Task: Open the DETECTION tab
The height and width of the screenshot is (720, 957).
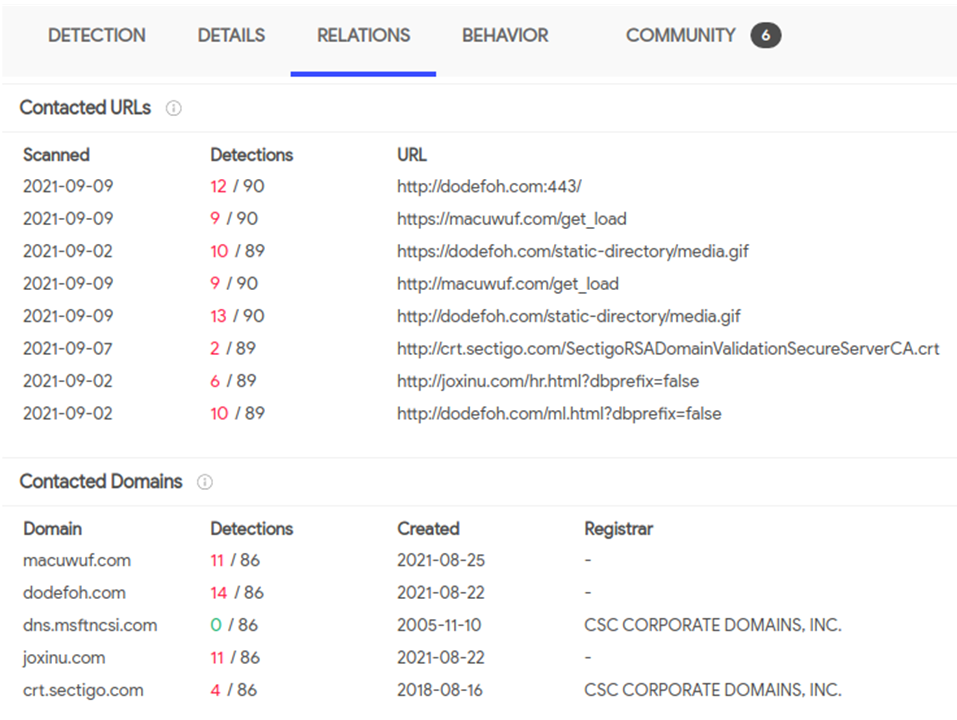Action: pyautogui.click(x=96, y=35)
